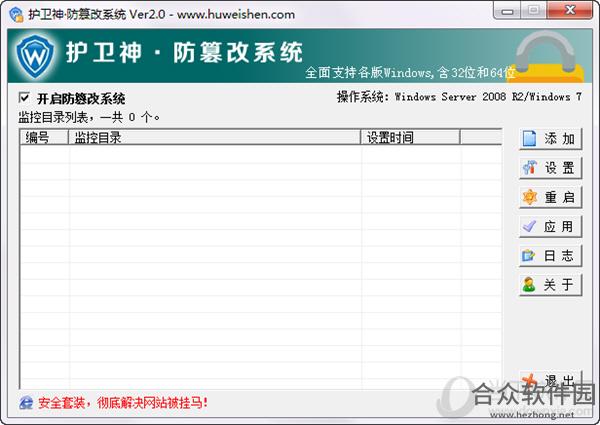The image size is (600, 425).
Task: Close the 护卫神 window
Action: [570, 10]
